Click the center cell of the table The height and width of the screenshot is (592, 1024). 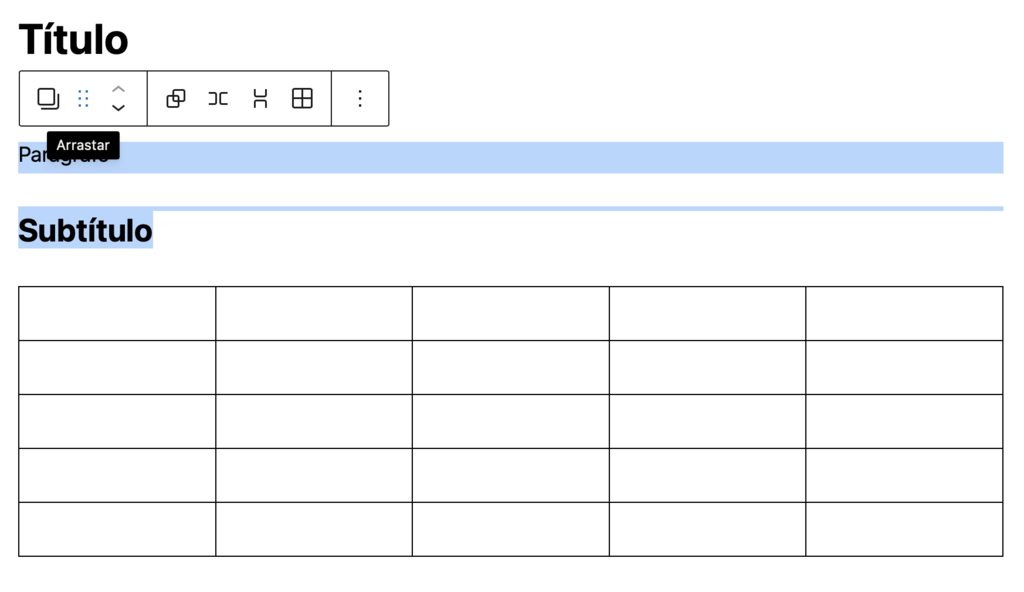pos(510,421)
